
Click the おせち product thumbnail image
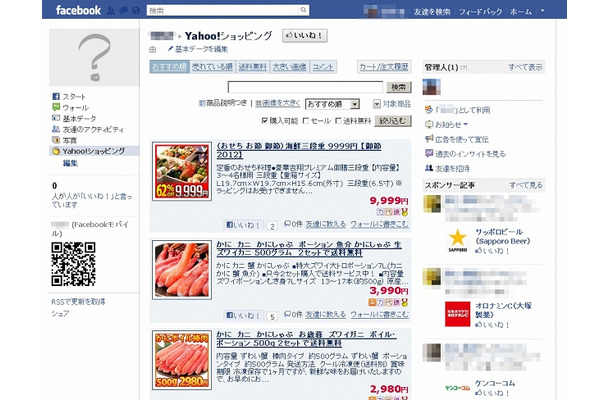[182, 171]
